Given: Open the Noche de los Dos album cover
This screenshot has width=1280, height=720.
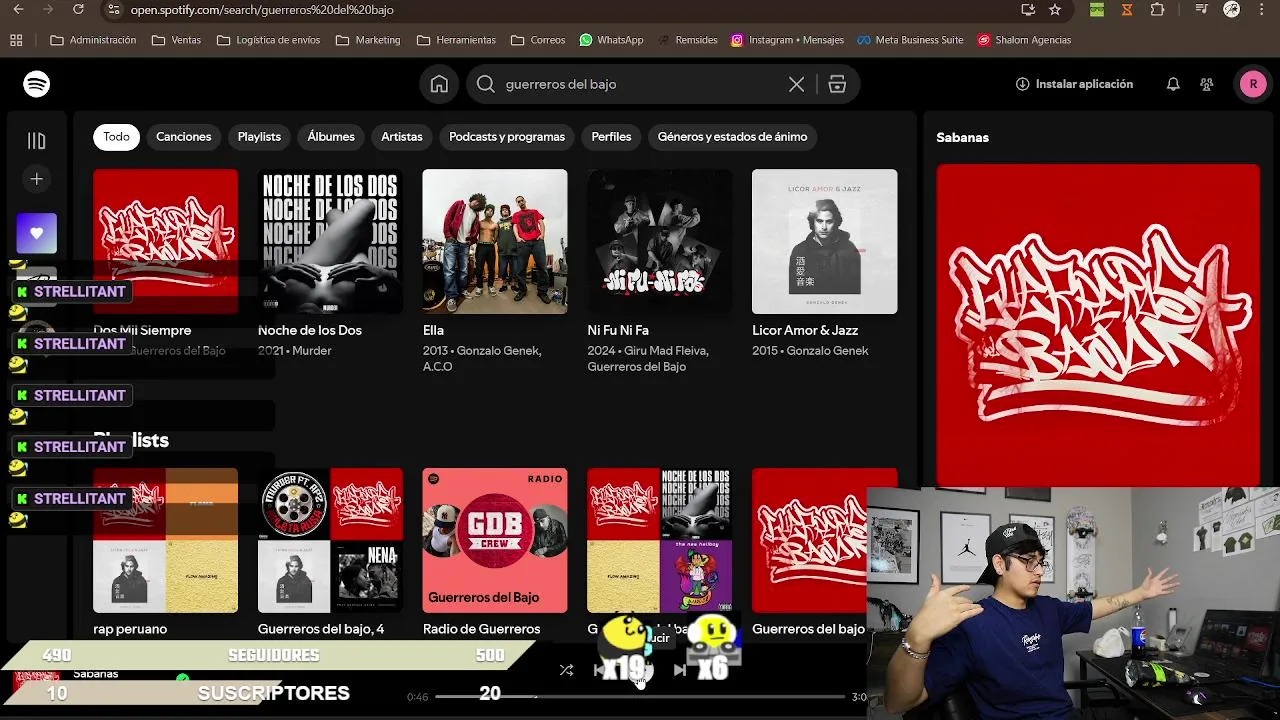Looking at the screenshot, I should (330, 241).
